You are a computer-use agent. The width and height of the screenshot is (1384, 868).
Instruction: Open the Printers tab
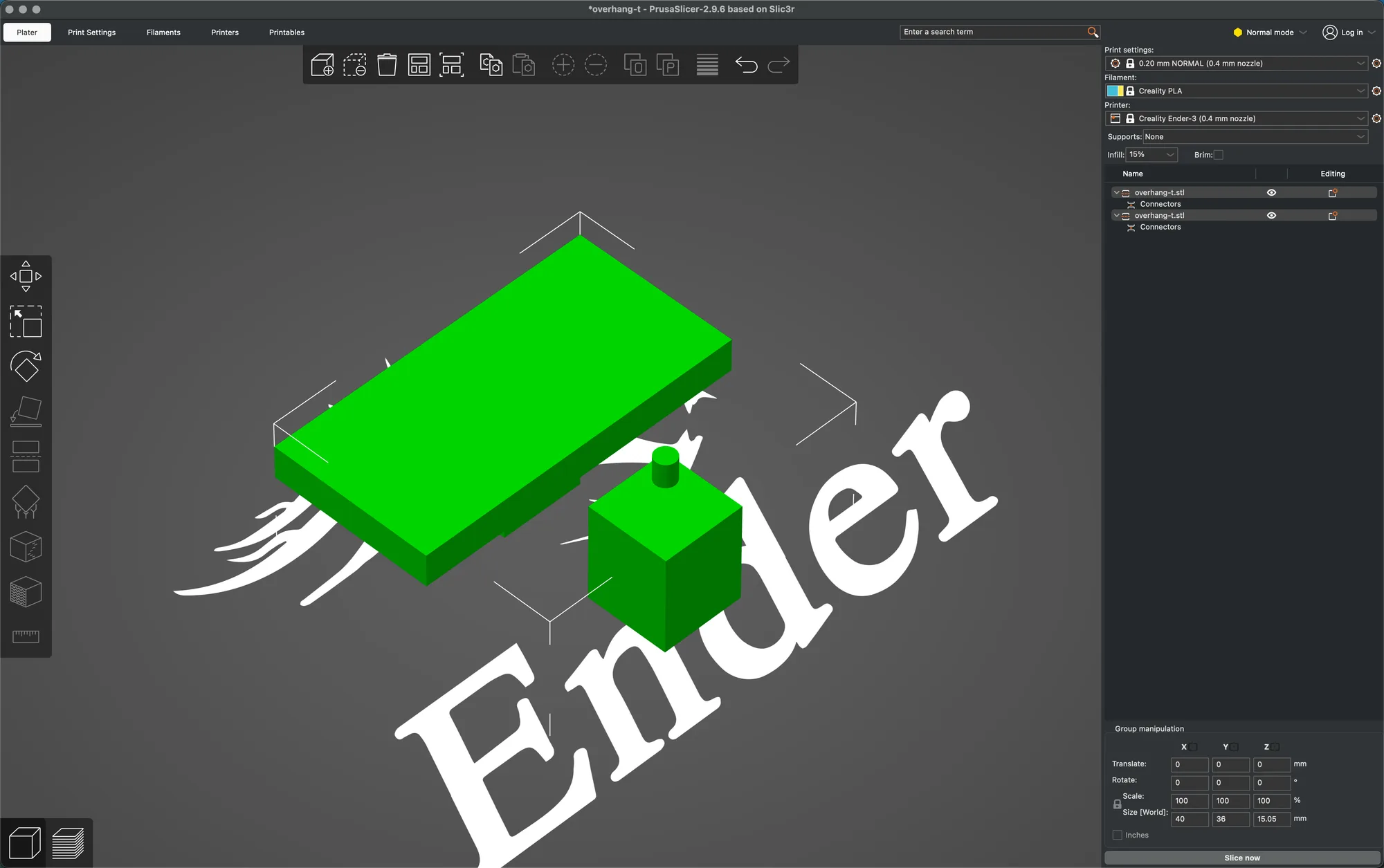pos(225,33)
